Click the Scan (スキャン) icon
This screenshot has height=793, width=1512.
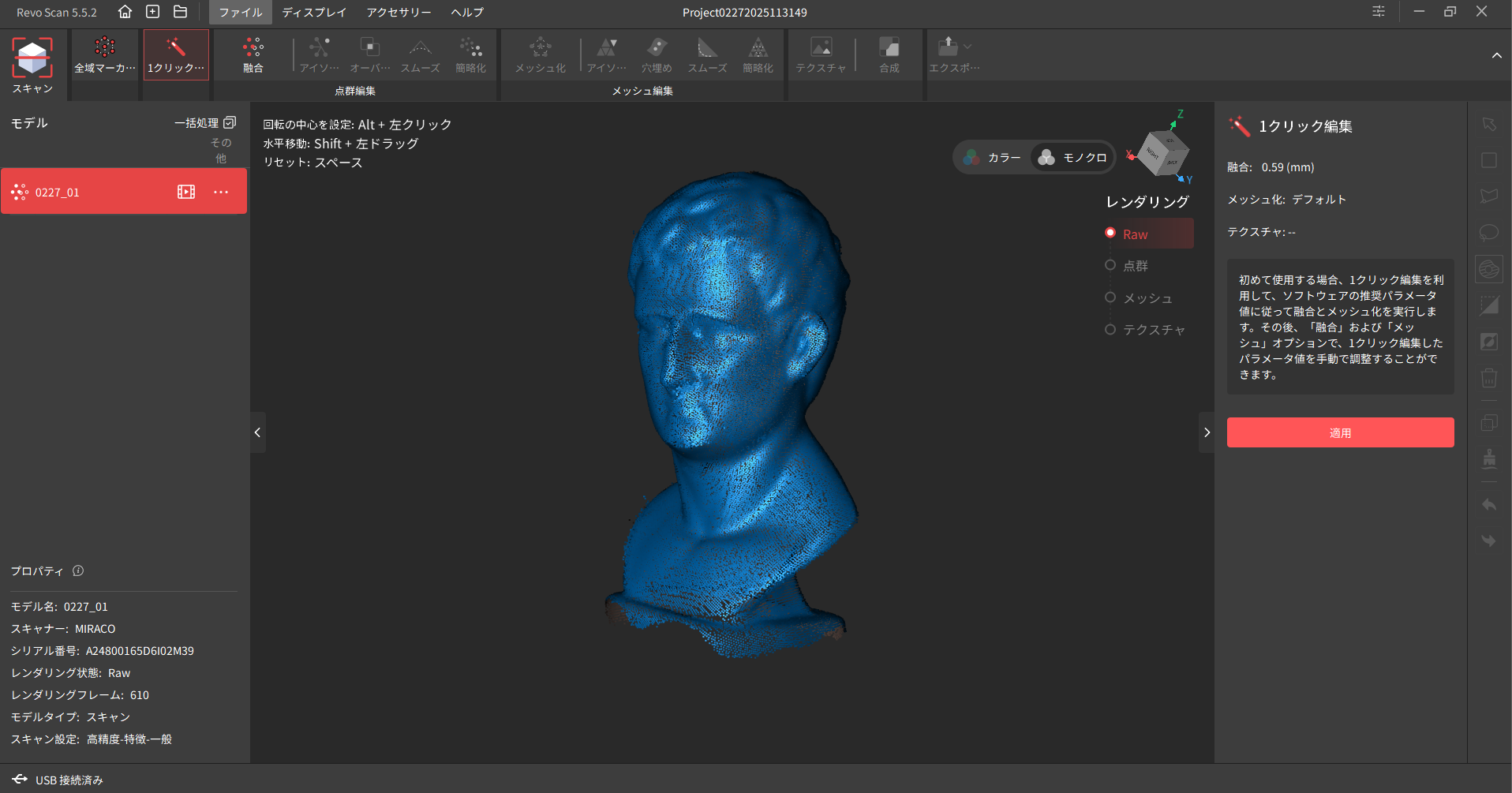click(32, 59)
